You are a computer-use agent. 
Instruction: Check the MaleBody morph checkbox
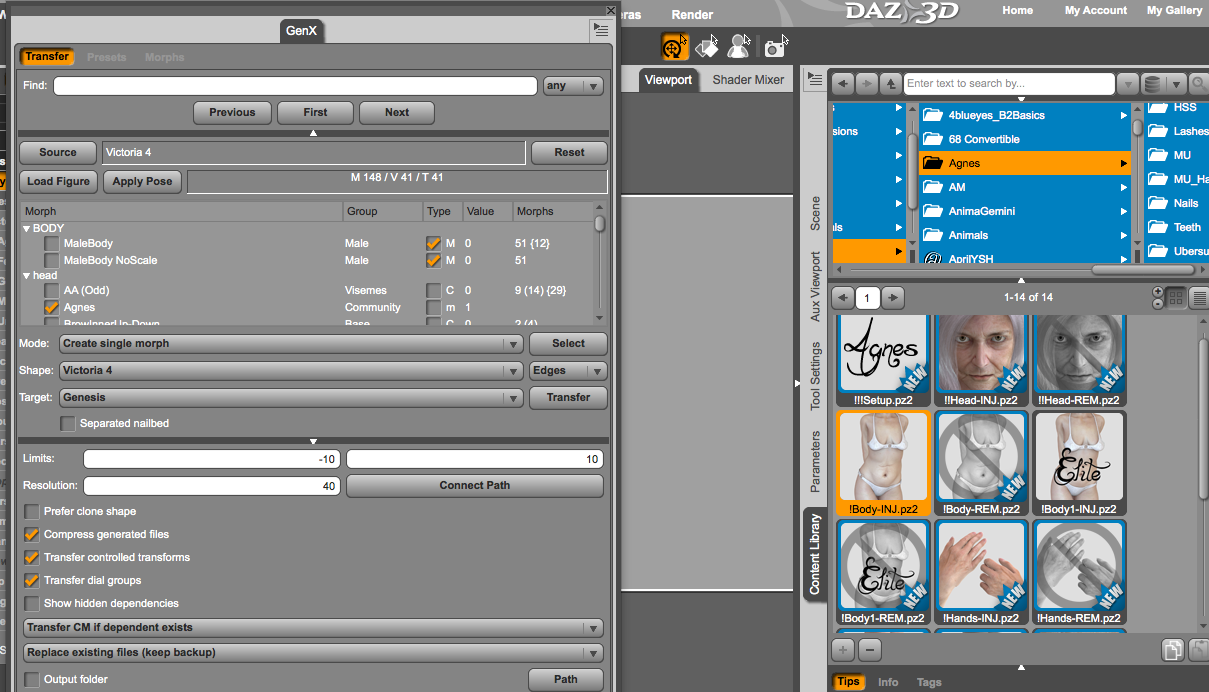pyautogui.click(x=51, y=243)
